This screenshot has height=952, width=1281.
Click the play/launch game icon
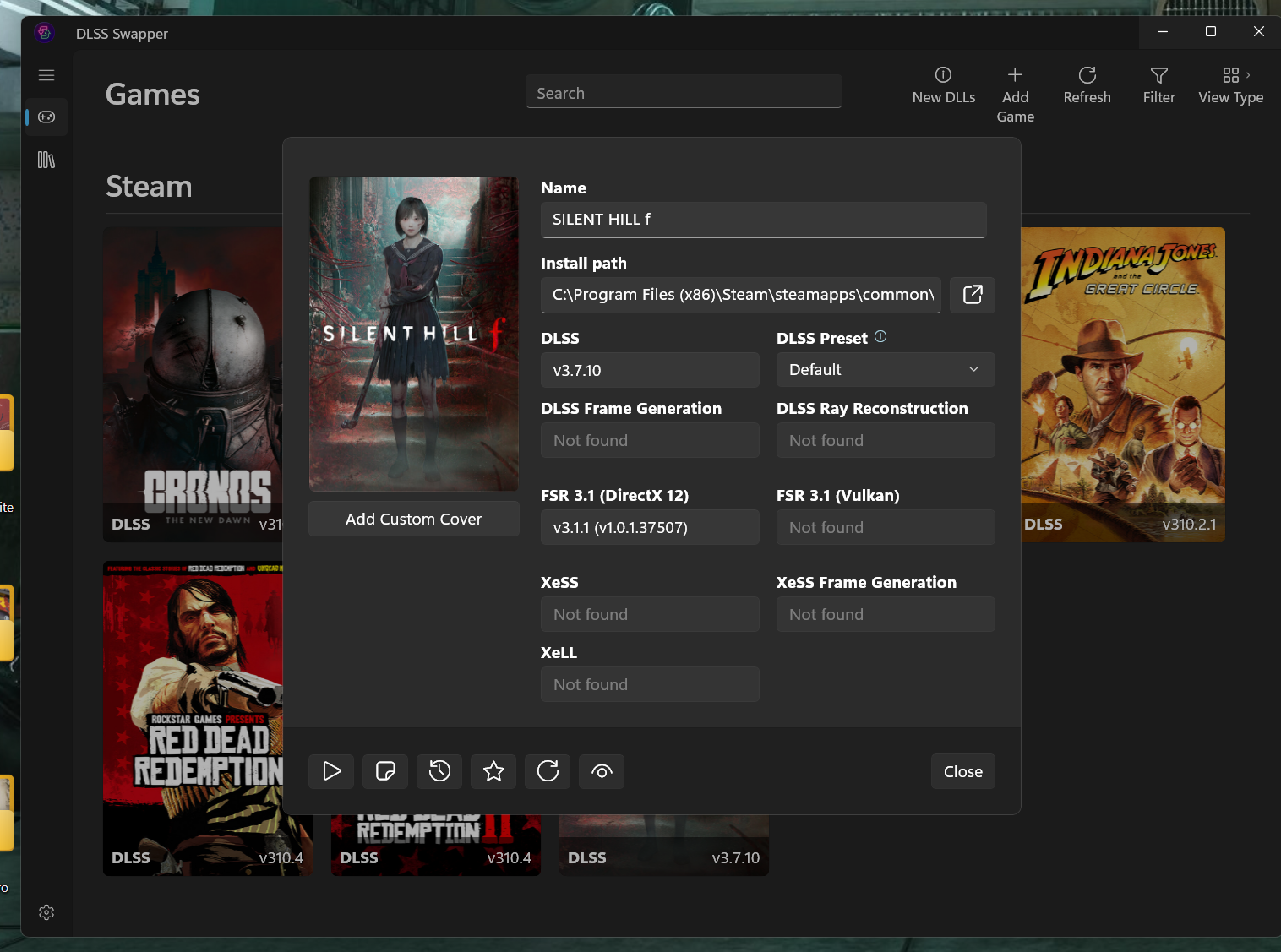coord(331,771)
